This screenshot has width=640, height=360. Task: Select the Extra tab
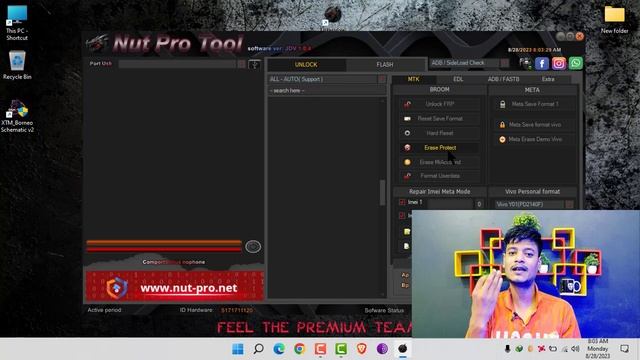pos(548,79)
